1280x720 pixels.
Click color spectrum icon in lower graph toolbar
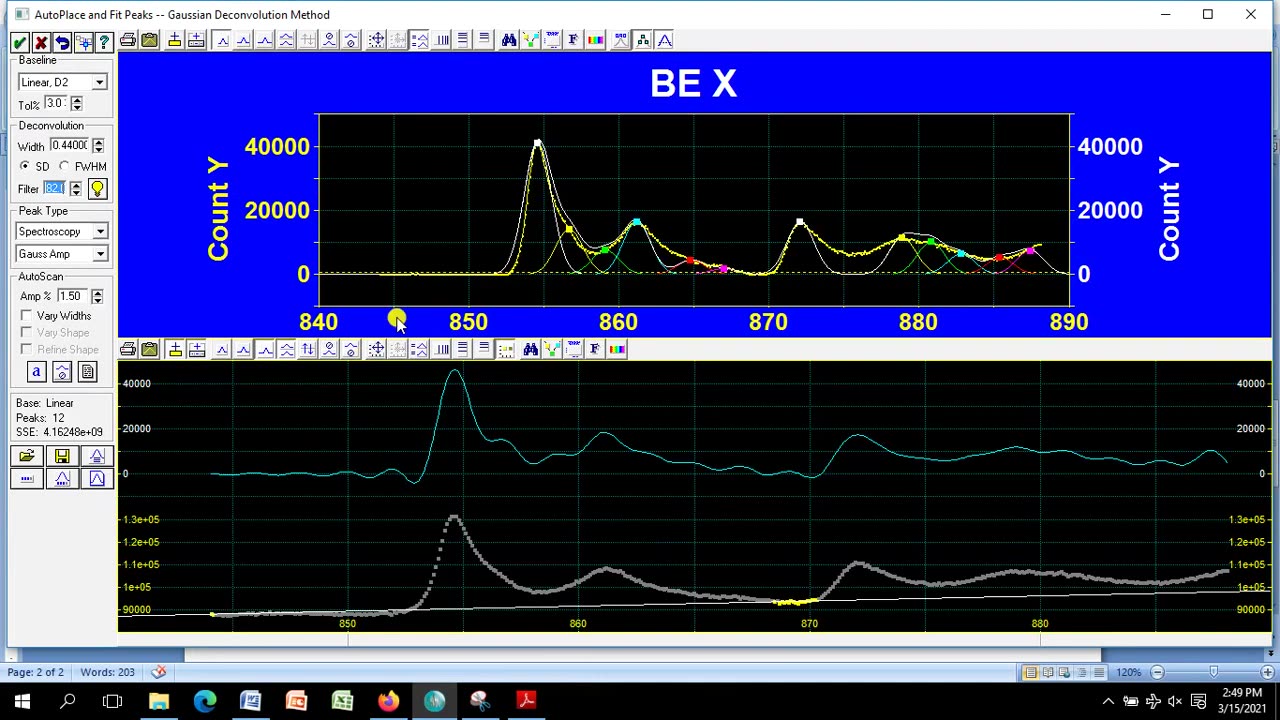[616, 349]
